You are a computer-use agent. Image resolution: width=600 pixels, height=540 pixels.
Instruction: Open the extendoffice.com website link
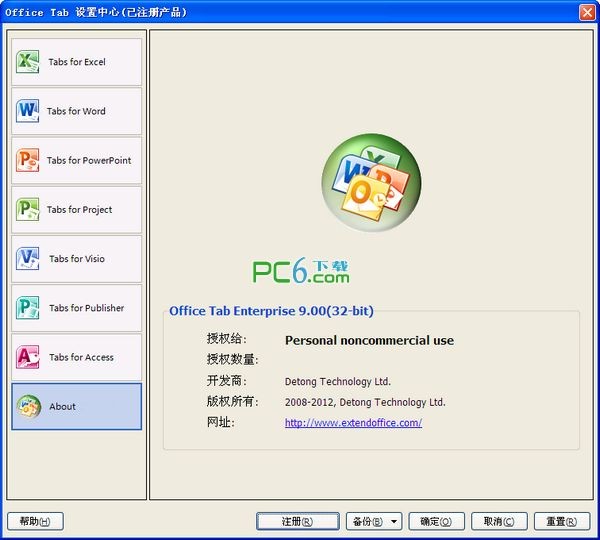(x=353, y=423)
